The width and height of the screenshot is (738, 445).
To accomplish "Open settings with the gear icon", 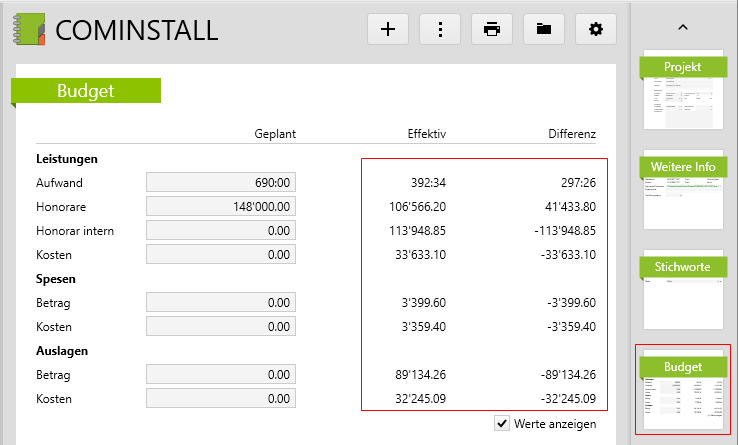I will [596, 29].
